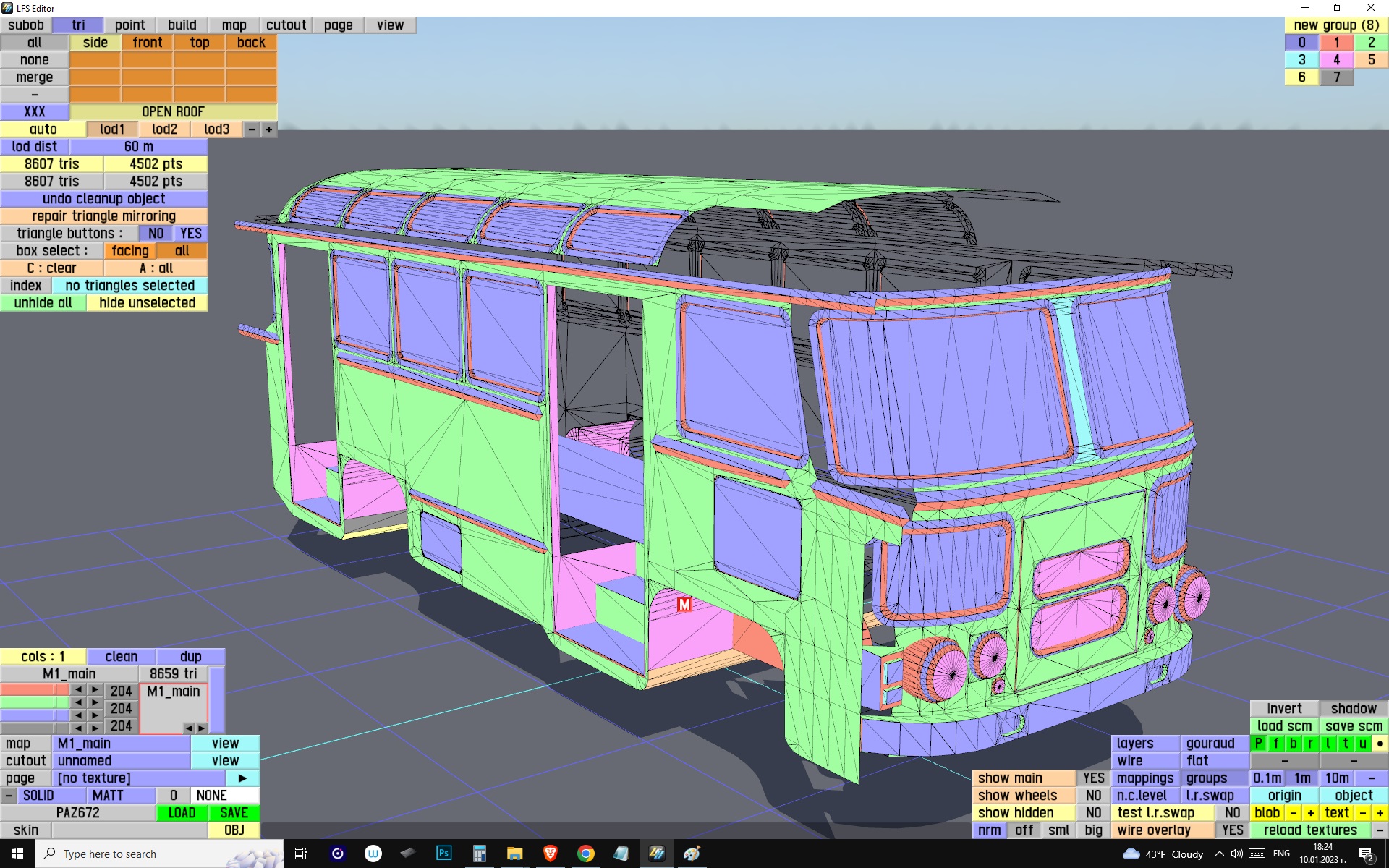Image resolution: width=1389 pixels, height=868 pixels.
Task: Select pink color group 4
Action: (1336, 60)
